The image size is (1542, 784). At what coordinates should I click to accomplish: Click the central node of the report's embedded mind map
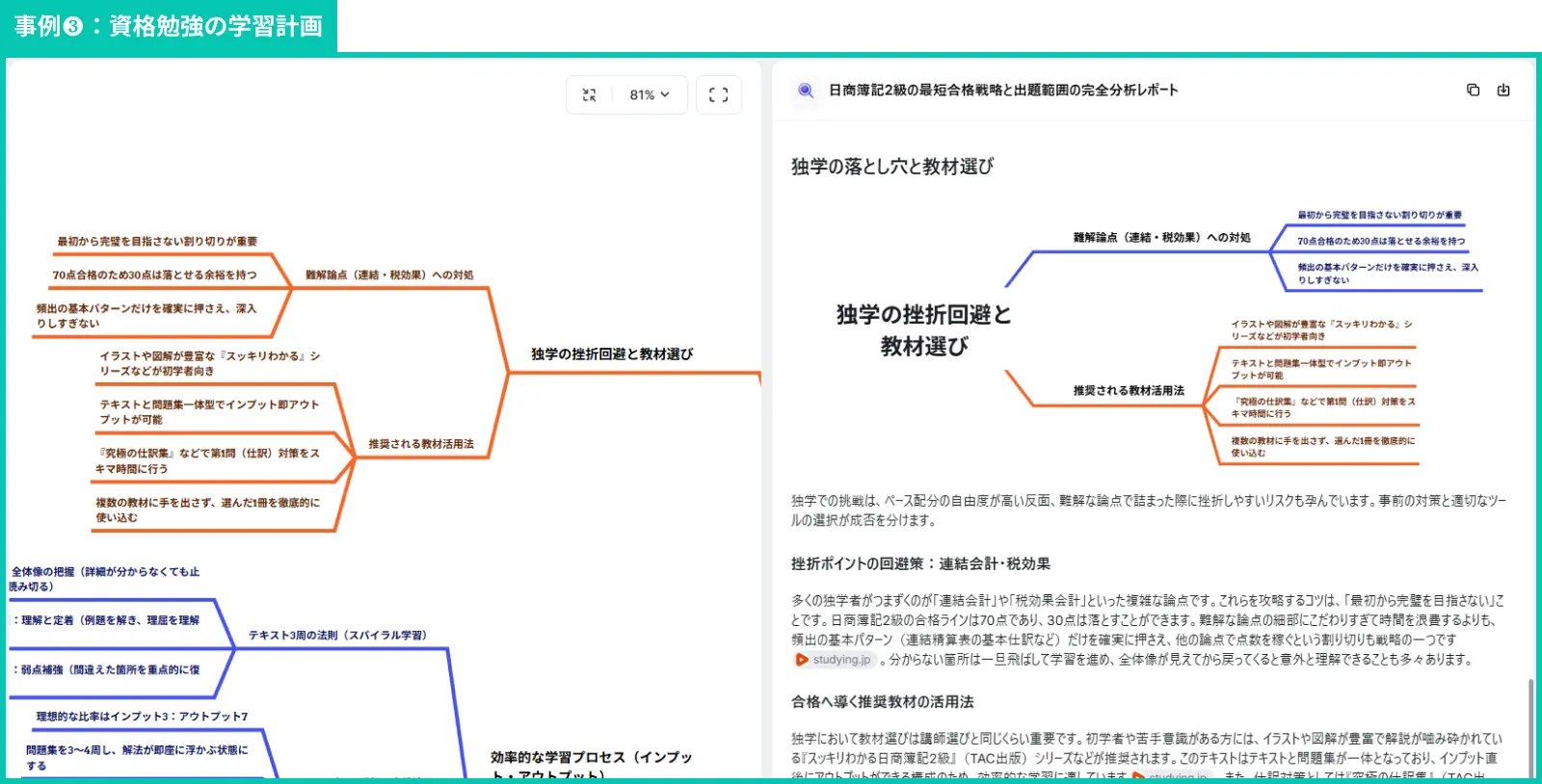923,330
